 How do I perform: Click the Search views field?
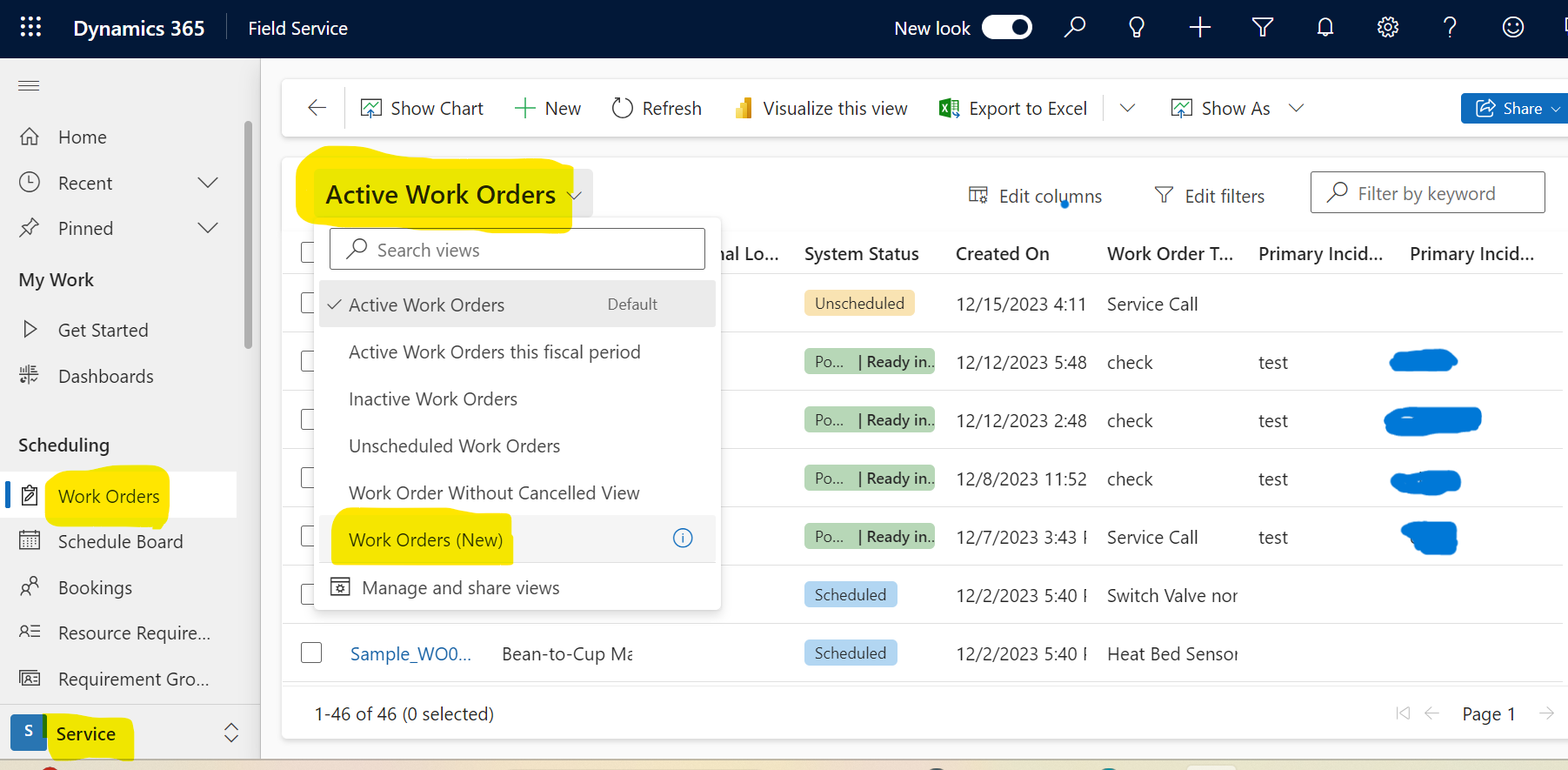[x=517, y=250]
